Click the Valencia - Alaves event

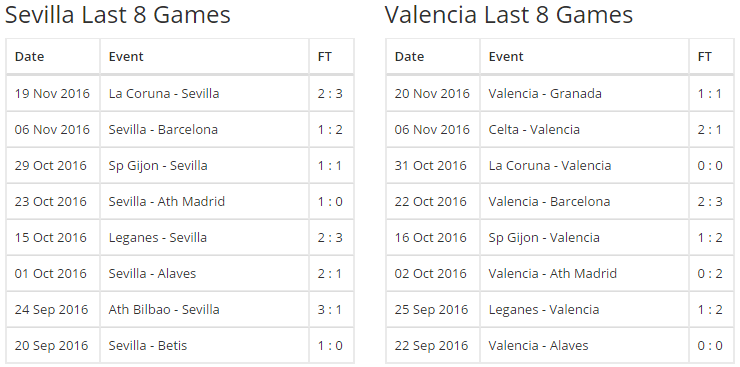538,345
